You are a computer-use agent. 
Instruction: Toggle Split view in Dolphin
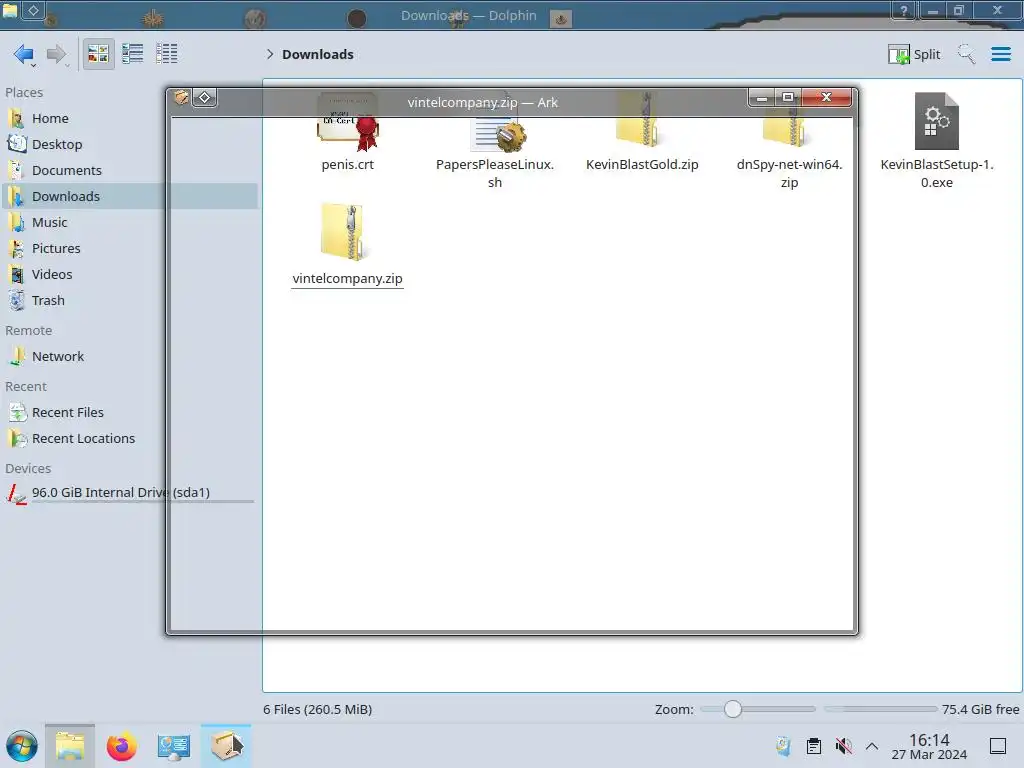click(x=914, y=54)
